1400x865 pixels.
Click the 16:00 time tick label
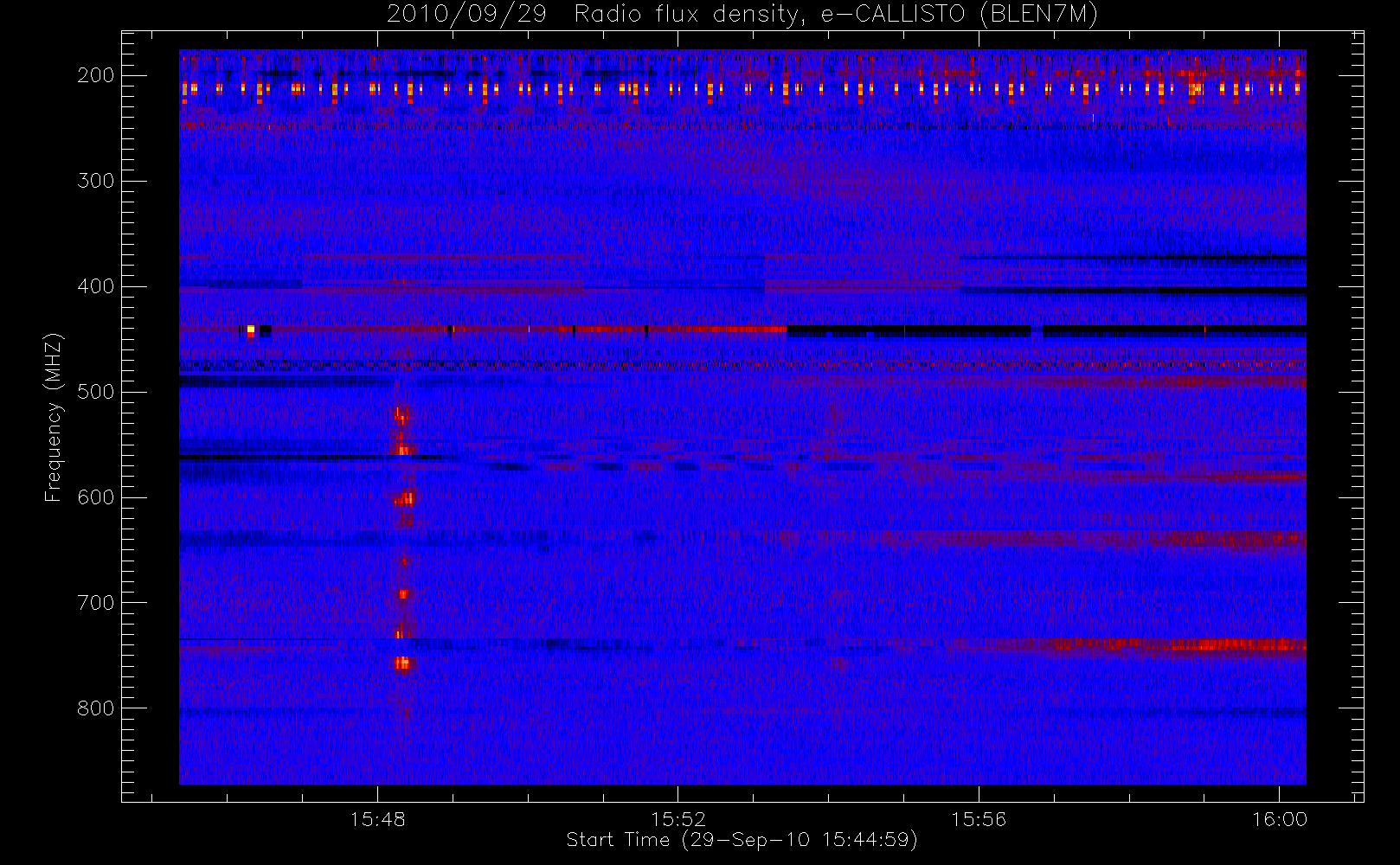(x=1280, y=819)
